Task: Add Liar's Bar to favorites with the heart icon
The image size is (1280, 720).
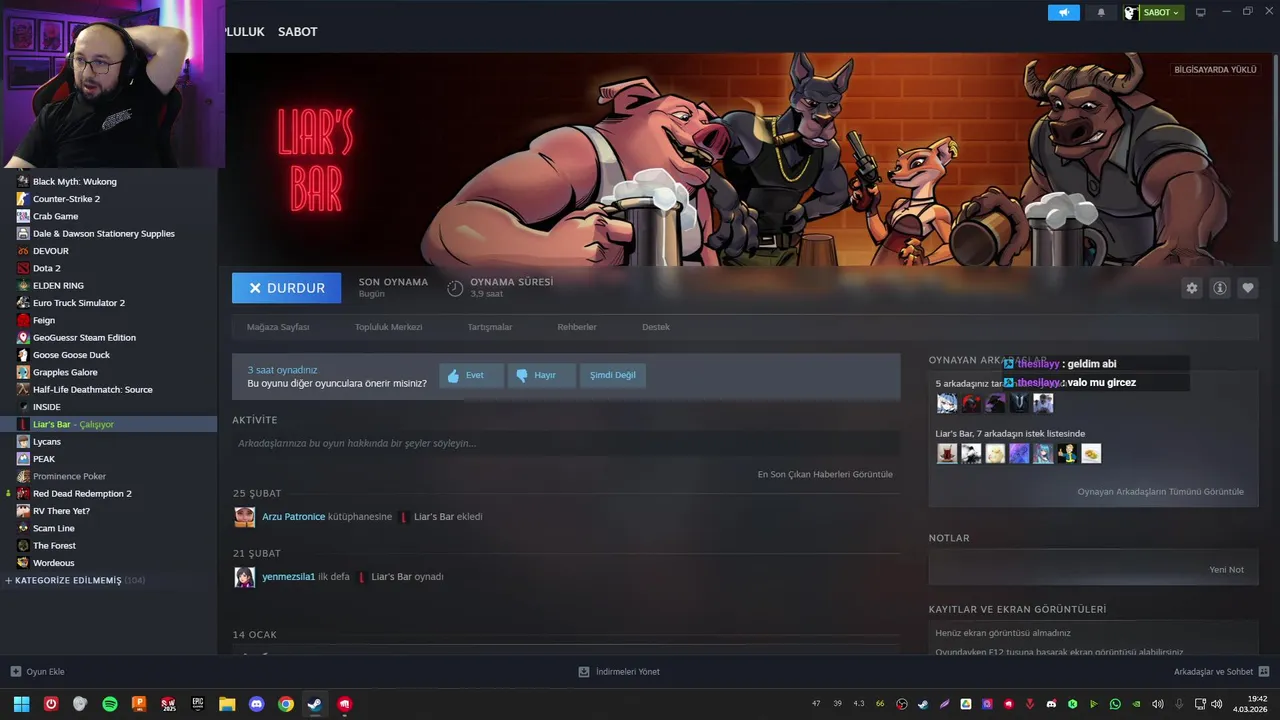Action: click(x=1248, y=288)
